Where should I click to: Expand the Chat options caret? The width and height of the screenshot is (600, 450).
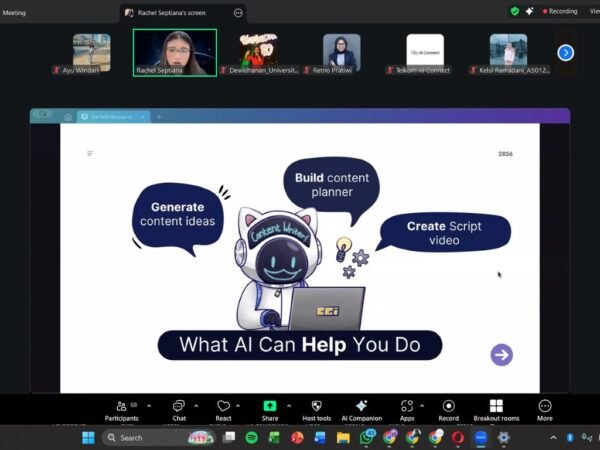pos(196,406)
